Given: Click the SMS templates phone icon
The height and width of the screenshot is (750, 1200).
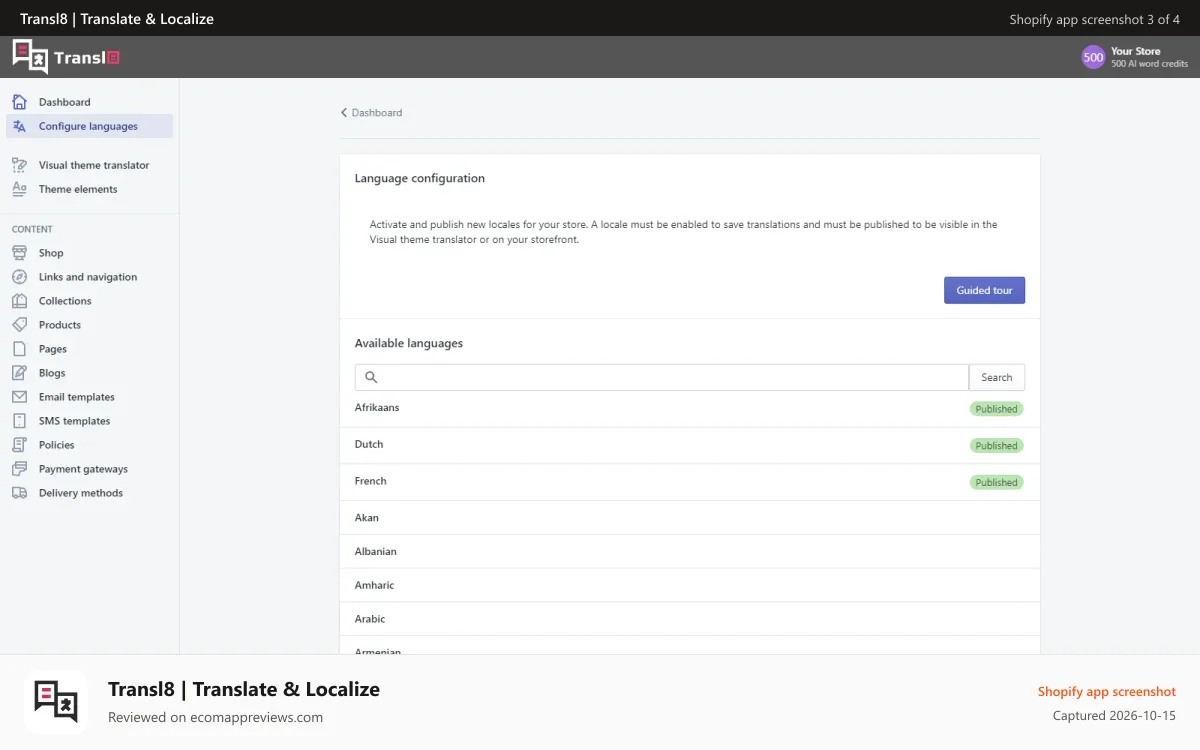Looking at the screenshot, I should pos(19,421).
